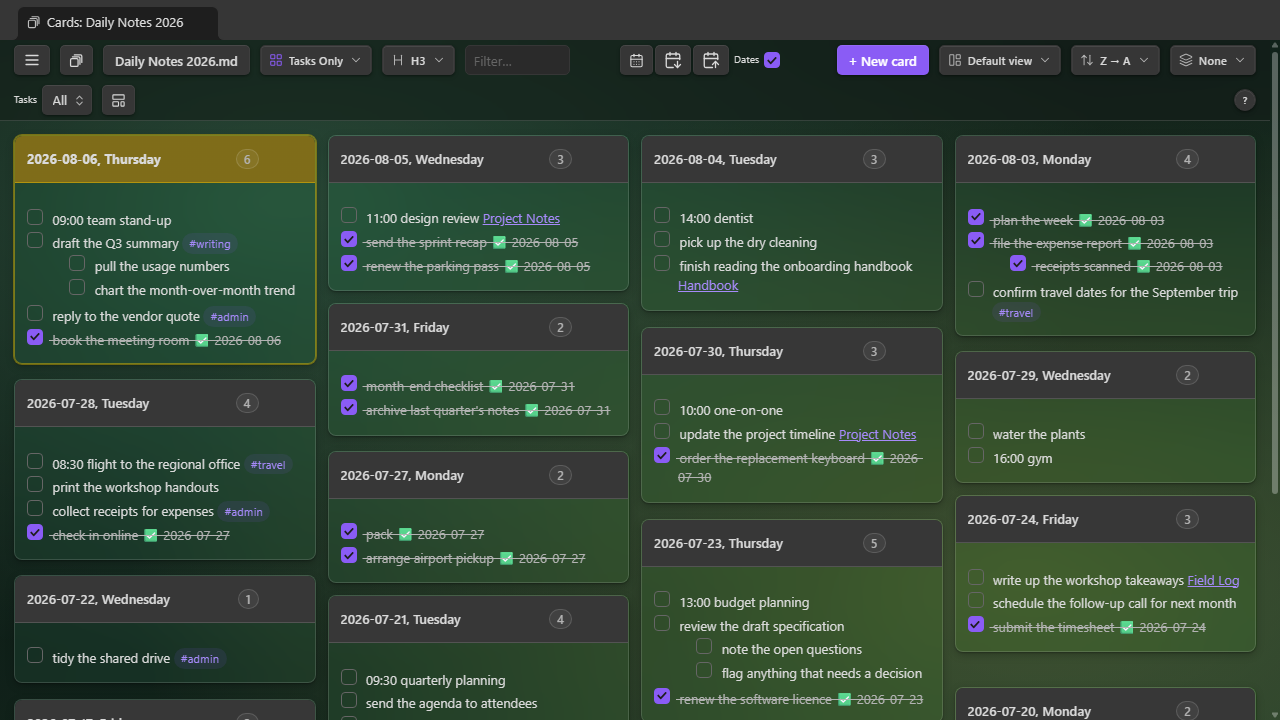Click the 2026-07-28, Tuesday card header

point(165,403)
